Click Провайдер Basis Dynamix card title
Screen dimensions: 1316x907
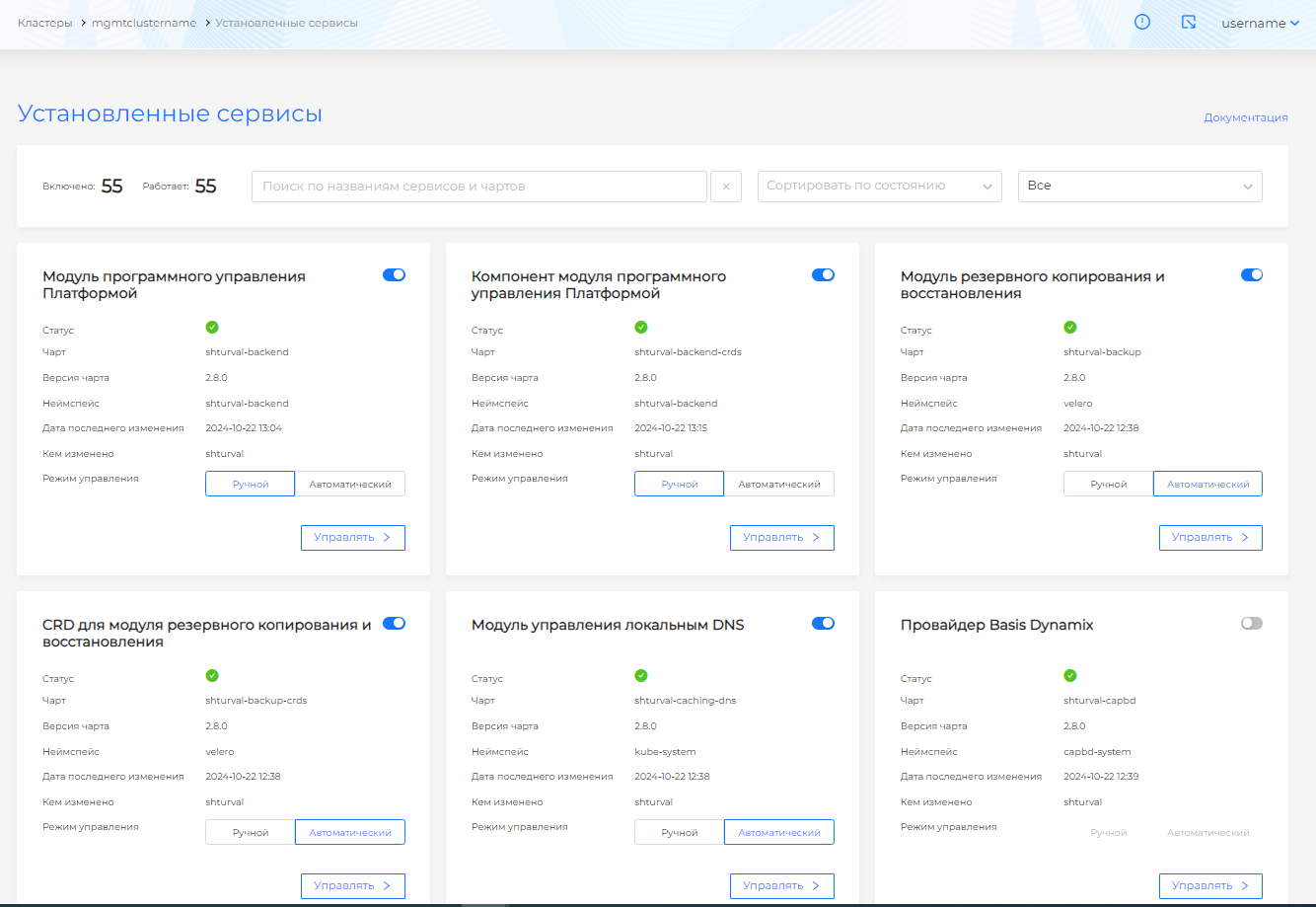coord(997,625)
